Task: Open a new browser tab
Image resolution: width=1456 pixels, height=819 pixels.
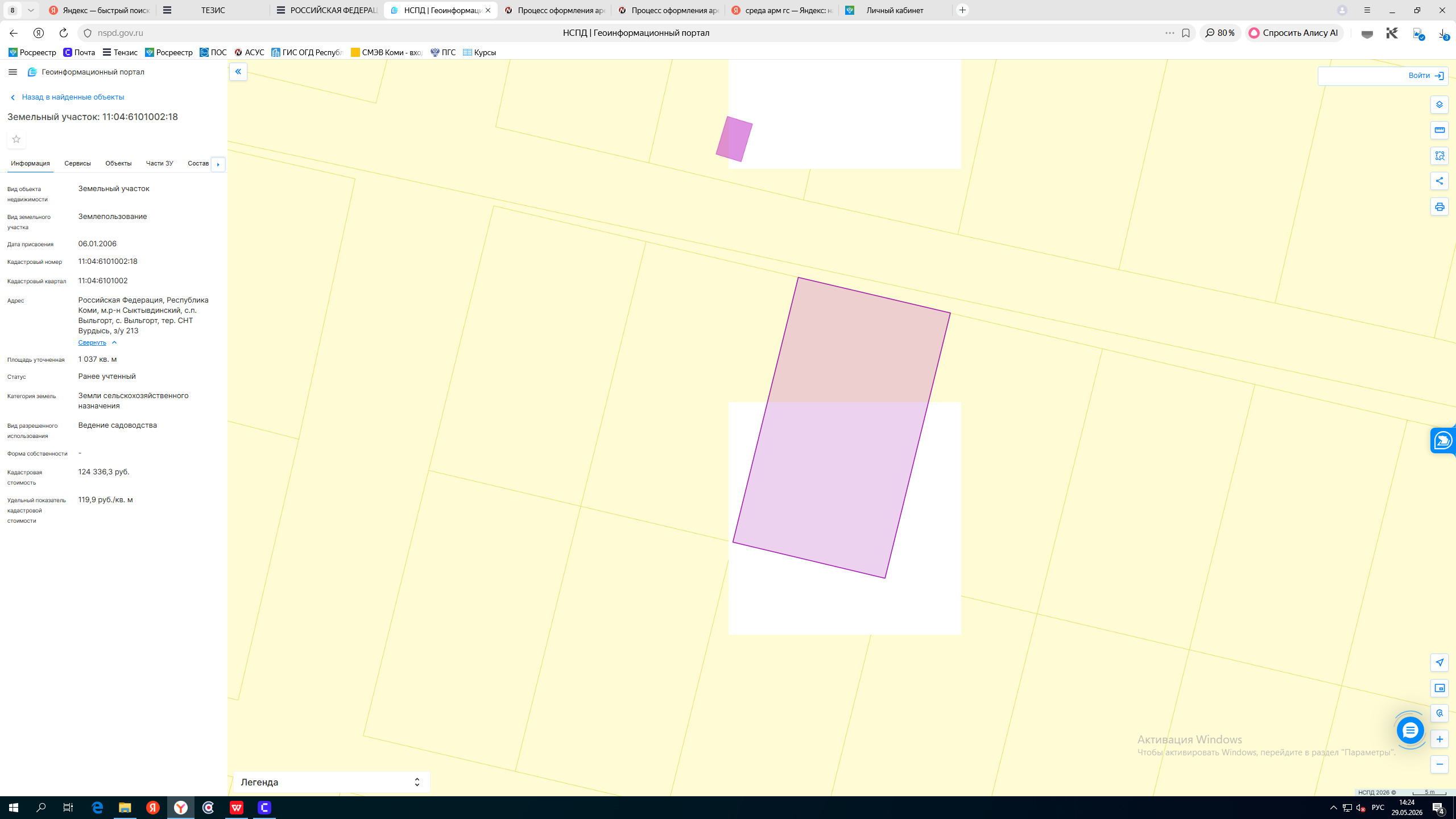Action: (x=962, y=10)
